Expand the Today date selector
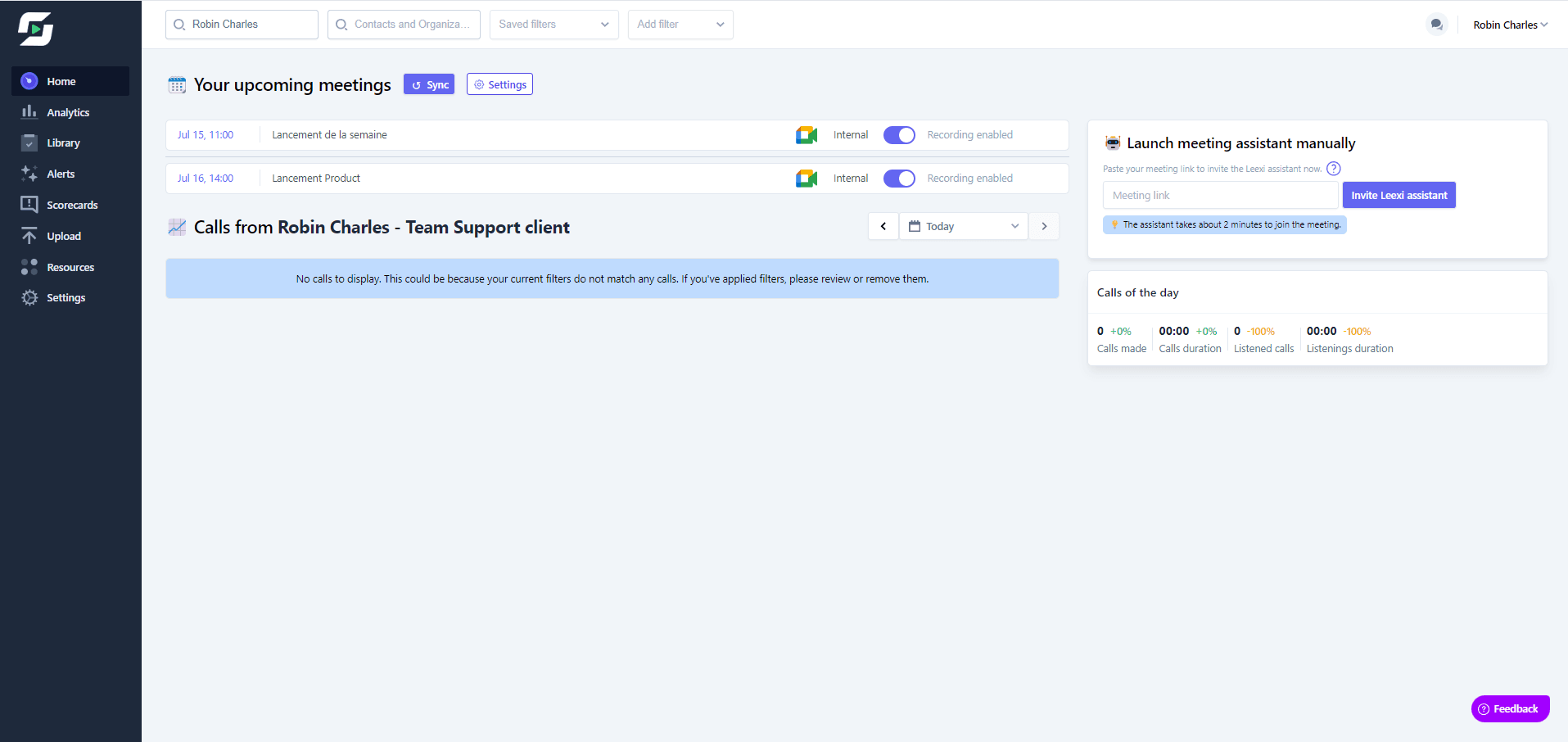This screenshot has width=1568, height=742. [x=963, y=226]
